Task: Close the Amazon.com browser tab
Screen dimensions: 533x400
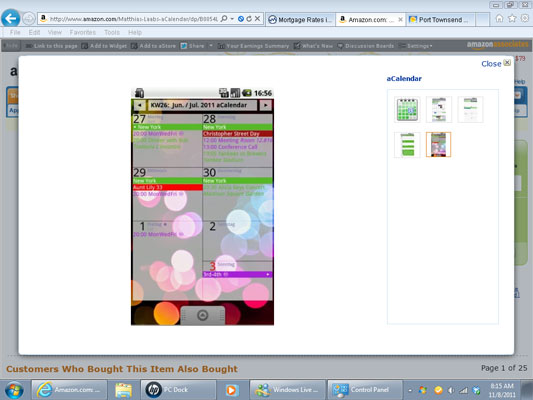Action: (400, 20)
